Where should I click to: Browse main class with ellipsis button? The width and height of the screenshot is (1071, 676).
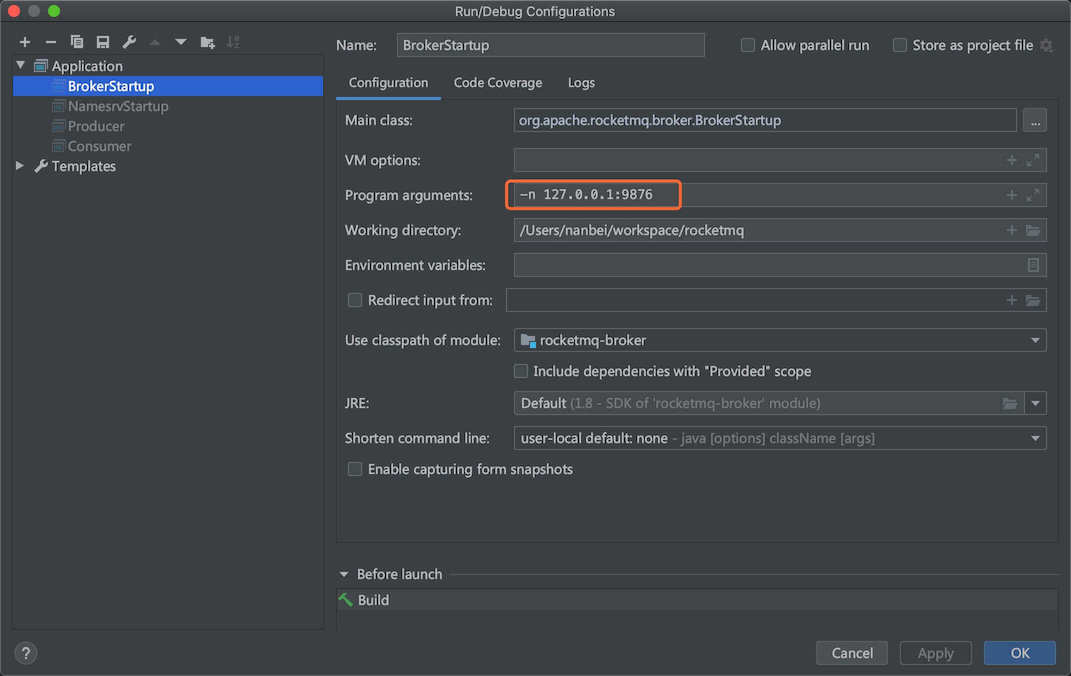pos(1035,121)
